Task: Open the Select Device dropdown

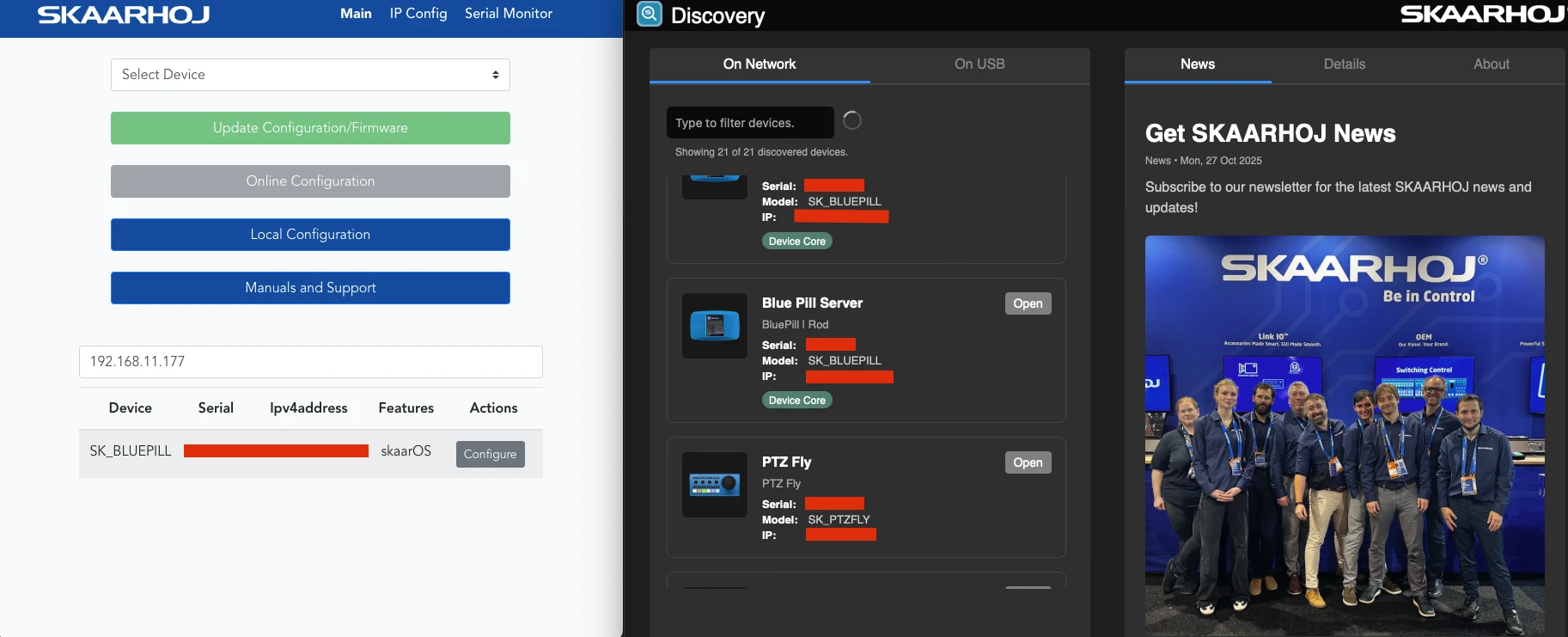Action: [x=310, y=75]
